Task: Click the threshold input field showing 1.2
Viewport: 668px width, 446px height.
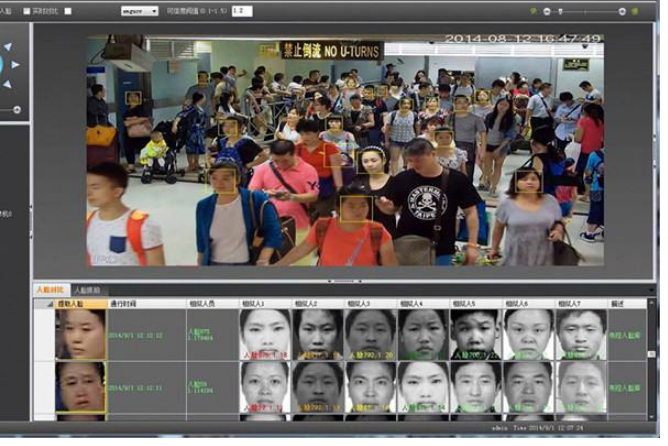Action: 242,11
